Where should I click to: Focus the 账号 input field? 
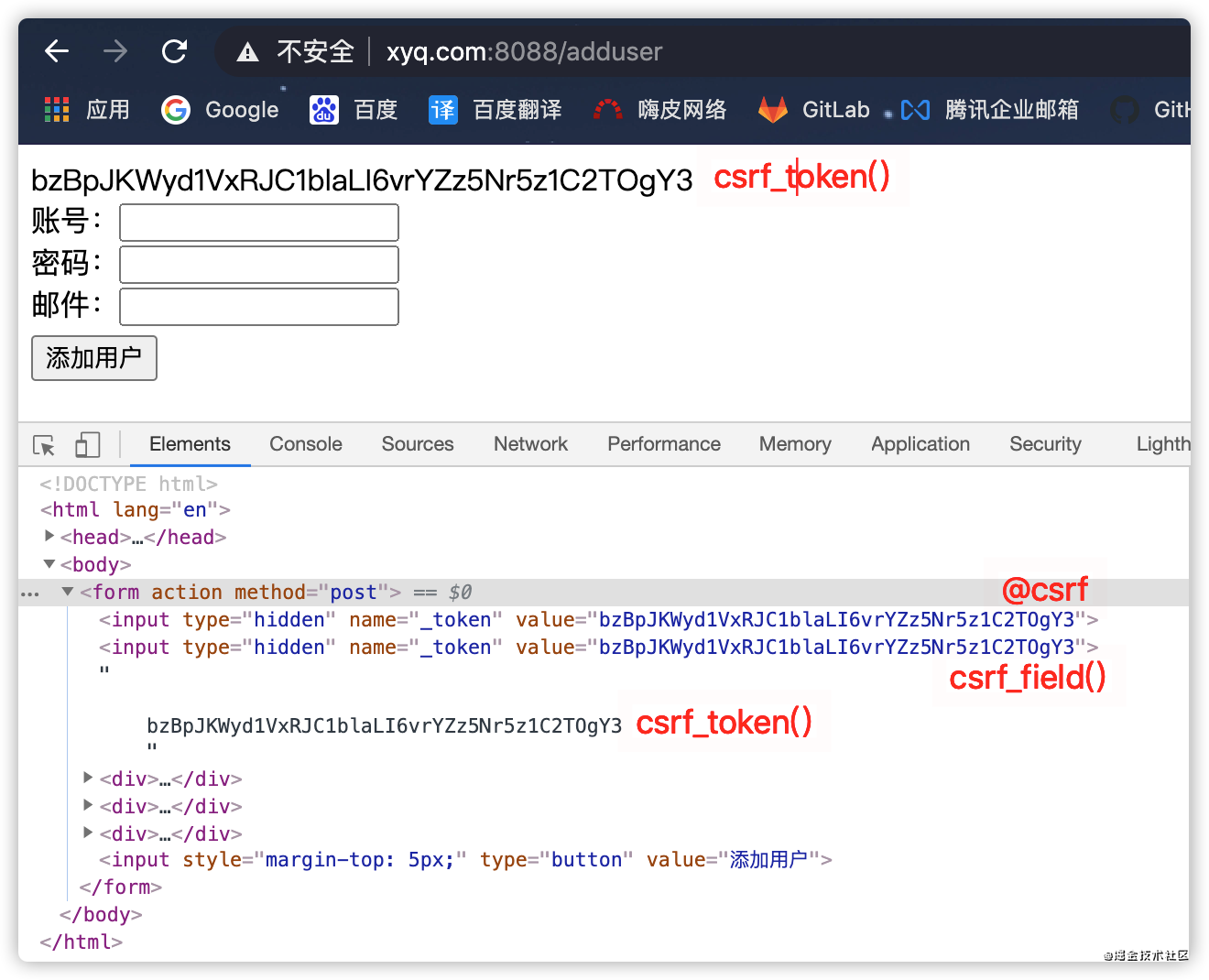tap(259, 223)
